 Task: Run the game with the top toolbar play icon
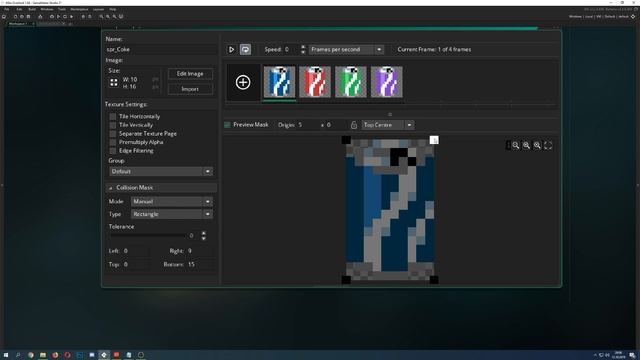58,17
